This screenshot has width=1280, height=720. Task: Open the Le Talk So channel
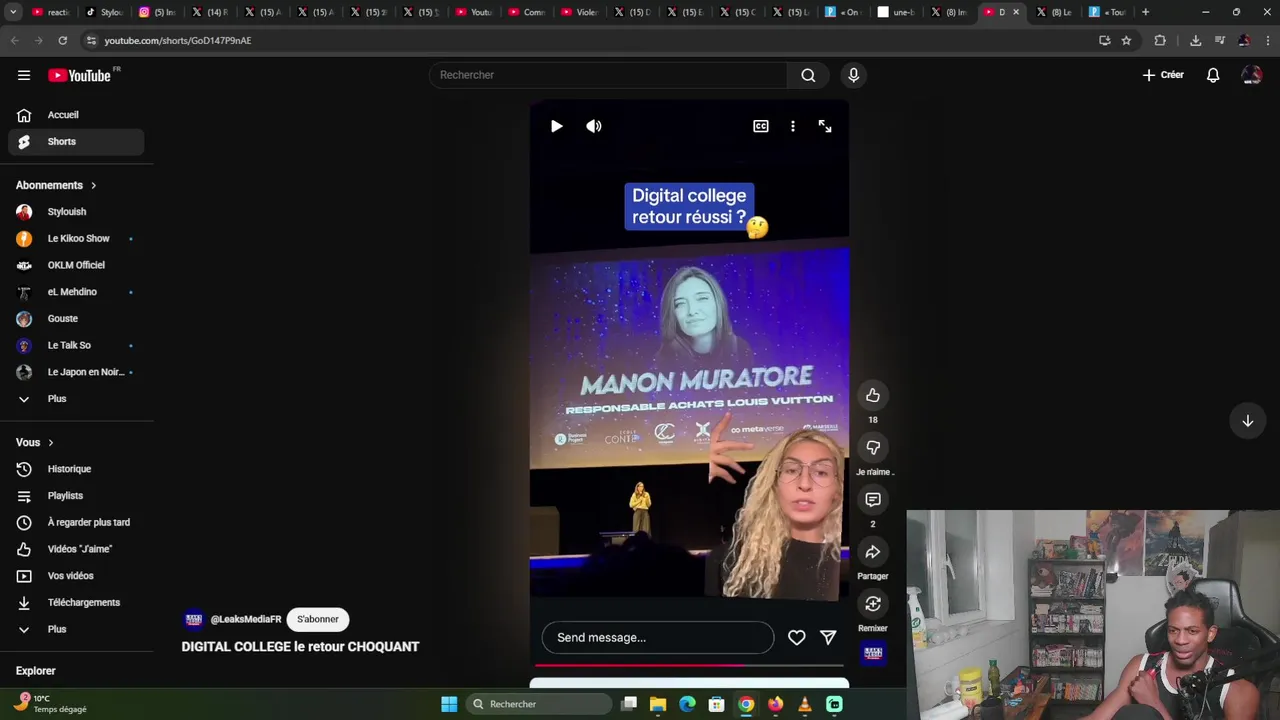coord(76,345)
